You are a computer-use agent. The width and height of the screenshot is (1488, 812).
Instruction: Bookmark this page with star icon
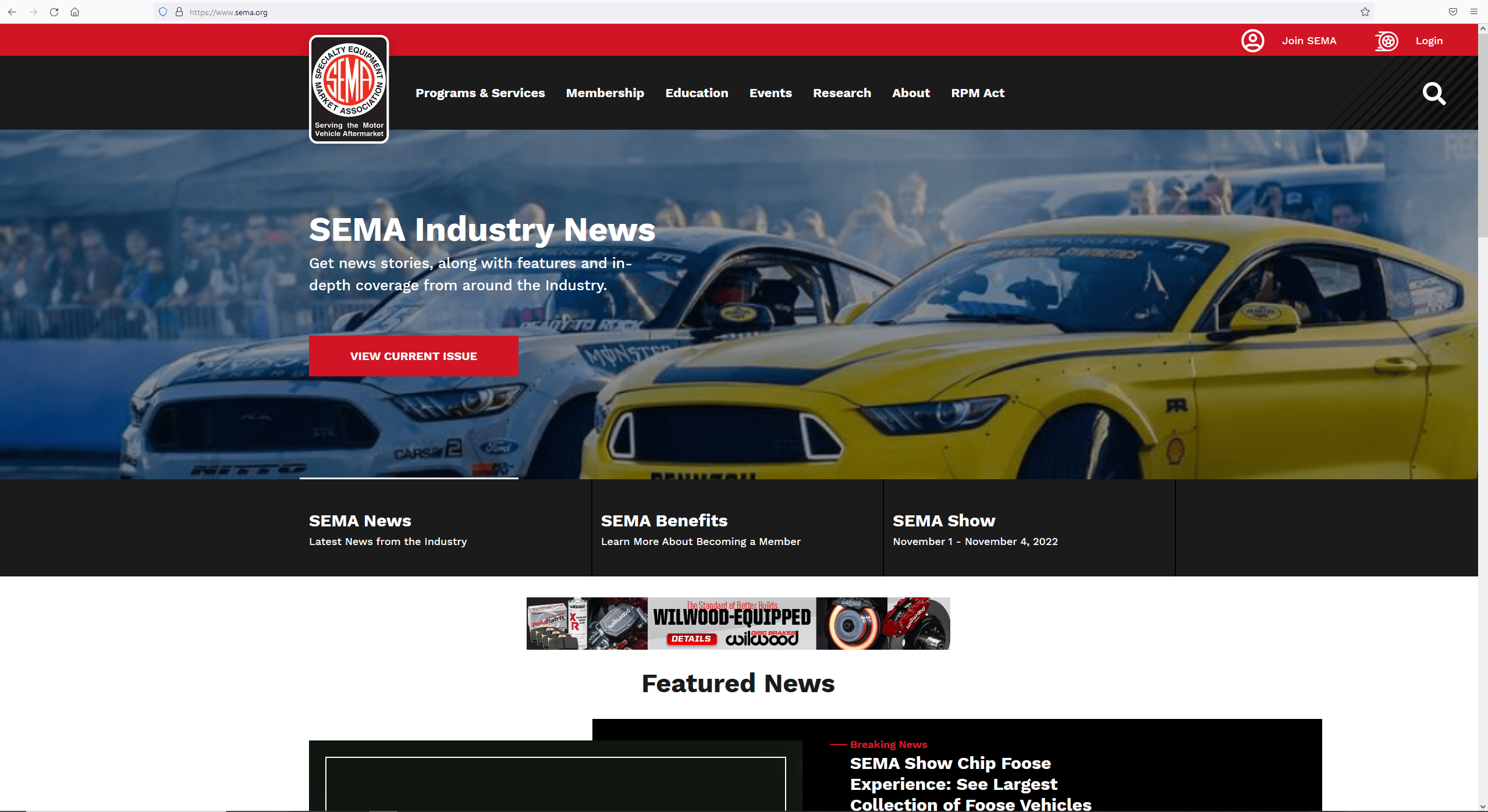[1365, 12]
